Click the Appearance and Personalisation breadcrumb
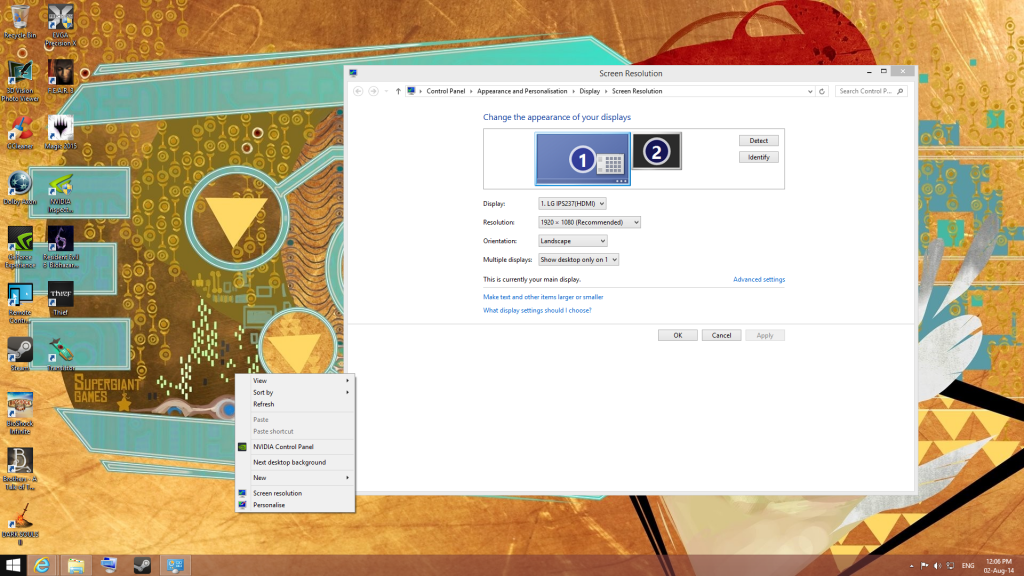Image resolution: width=1024 pixels, height=576 pixels. click(x=522, y=91)
